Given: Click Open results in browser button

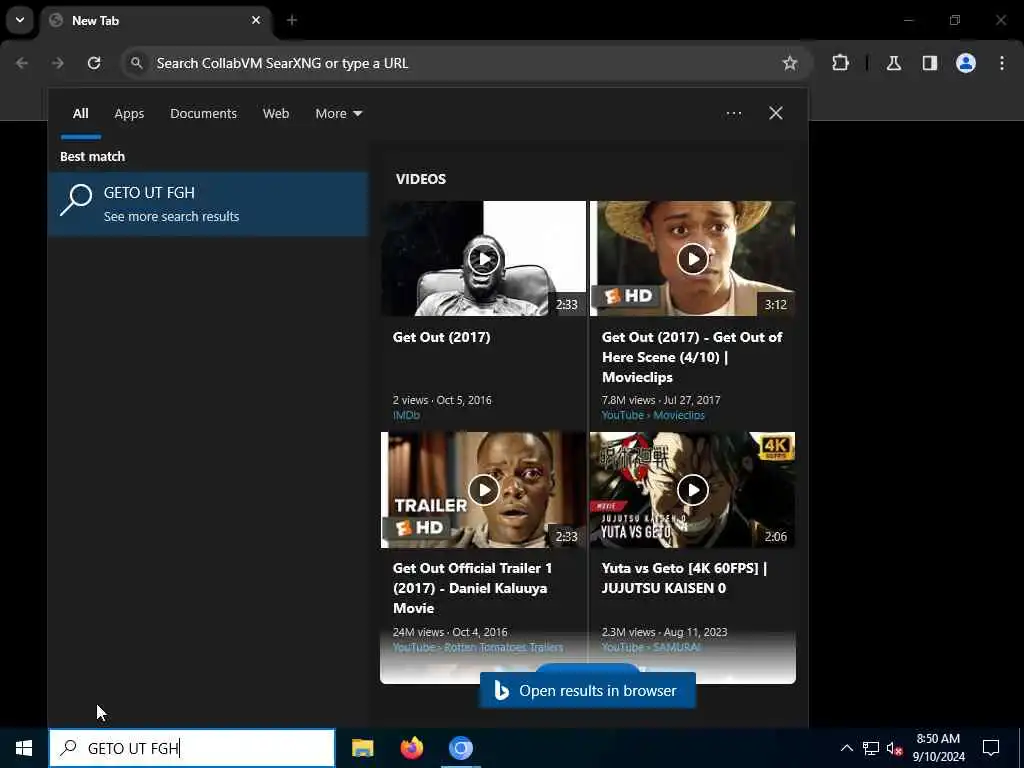Looking at the screenshot, I should click(x=587, y=690).
